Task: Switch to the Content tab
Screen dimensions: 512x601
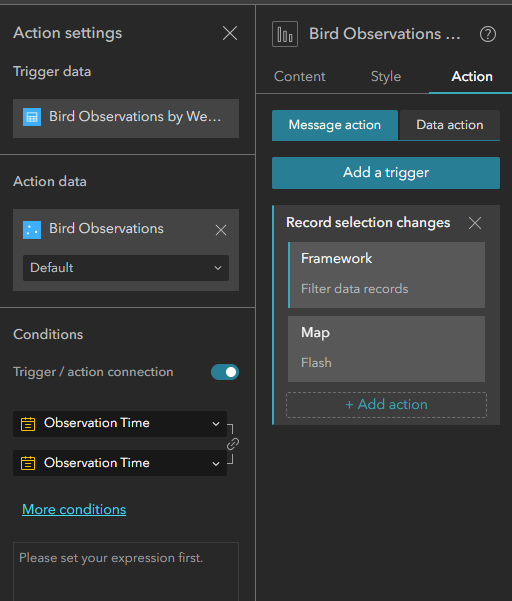Action: [x=300, y=76]
